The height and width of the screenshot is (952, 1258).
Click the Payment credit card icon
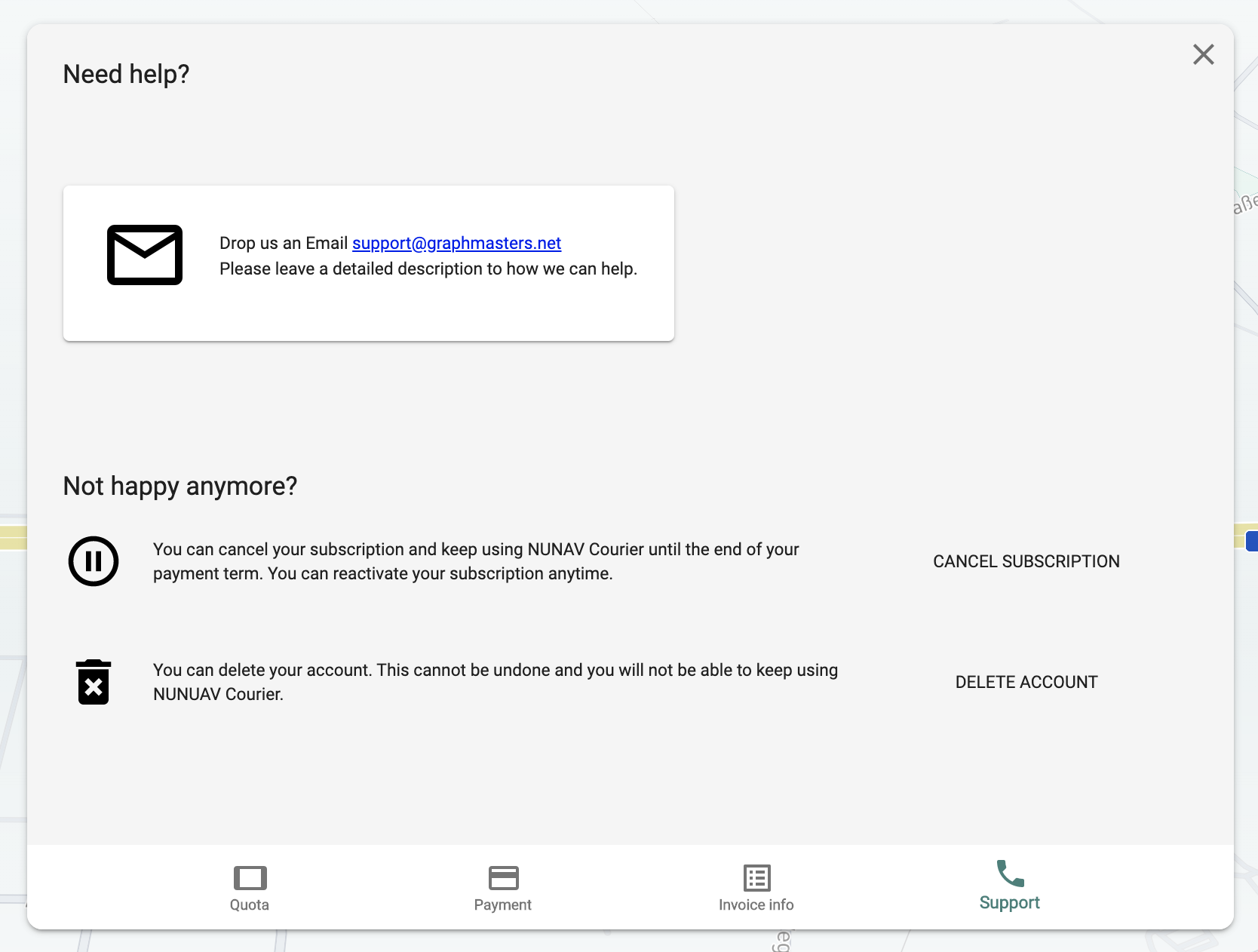tap(503, 878)
